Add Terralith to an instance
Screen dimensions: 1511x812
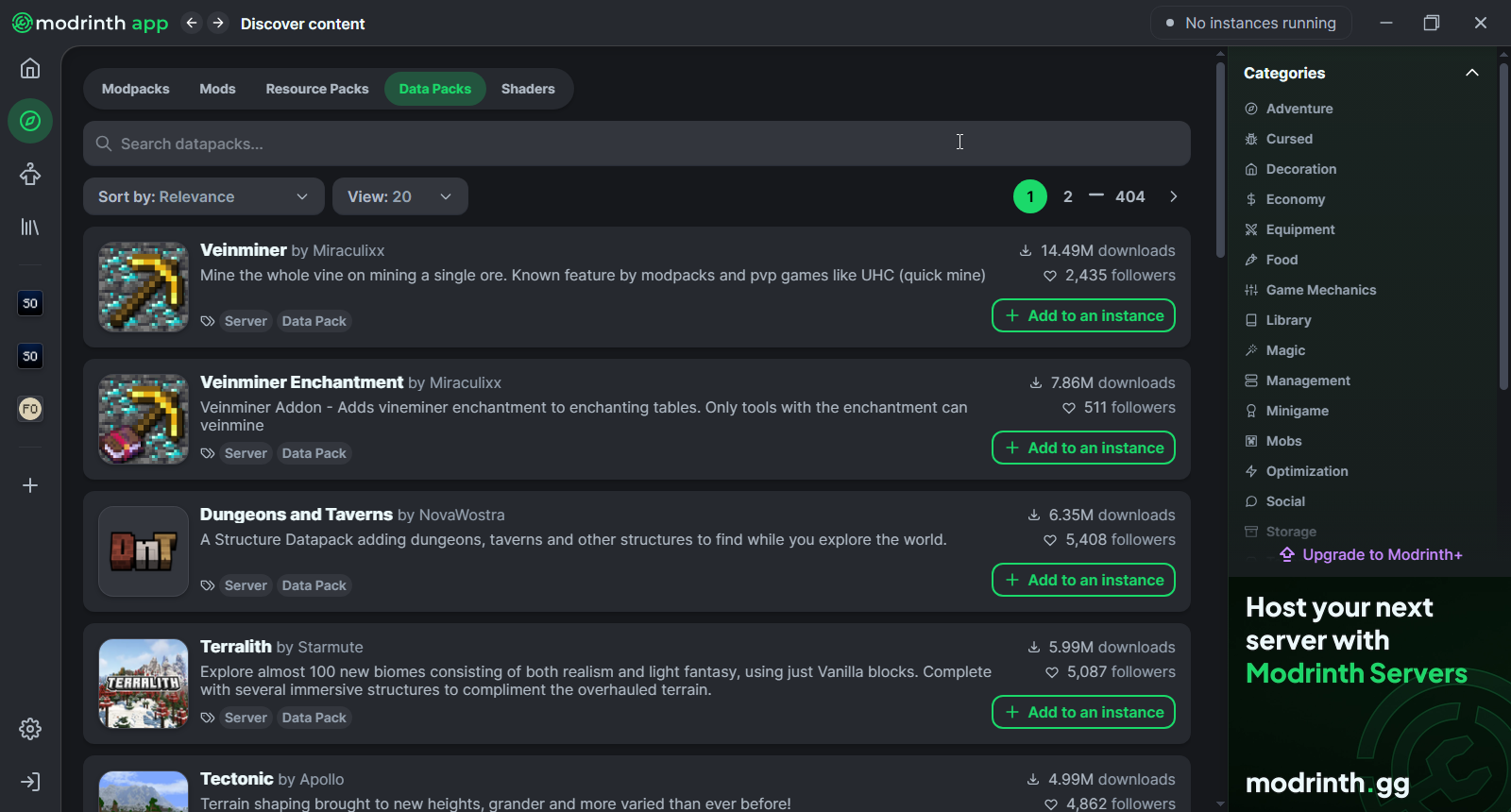(x=1083, y=712)
